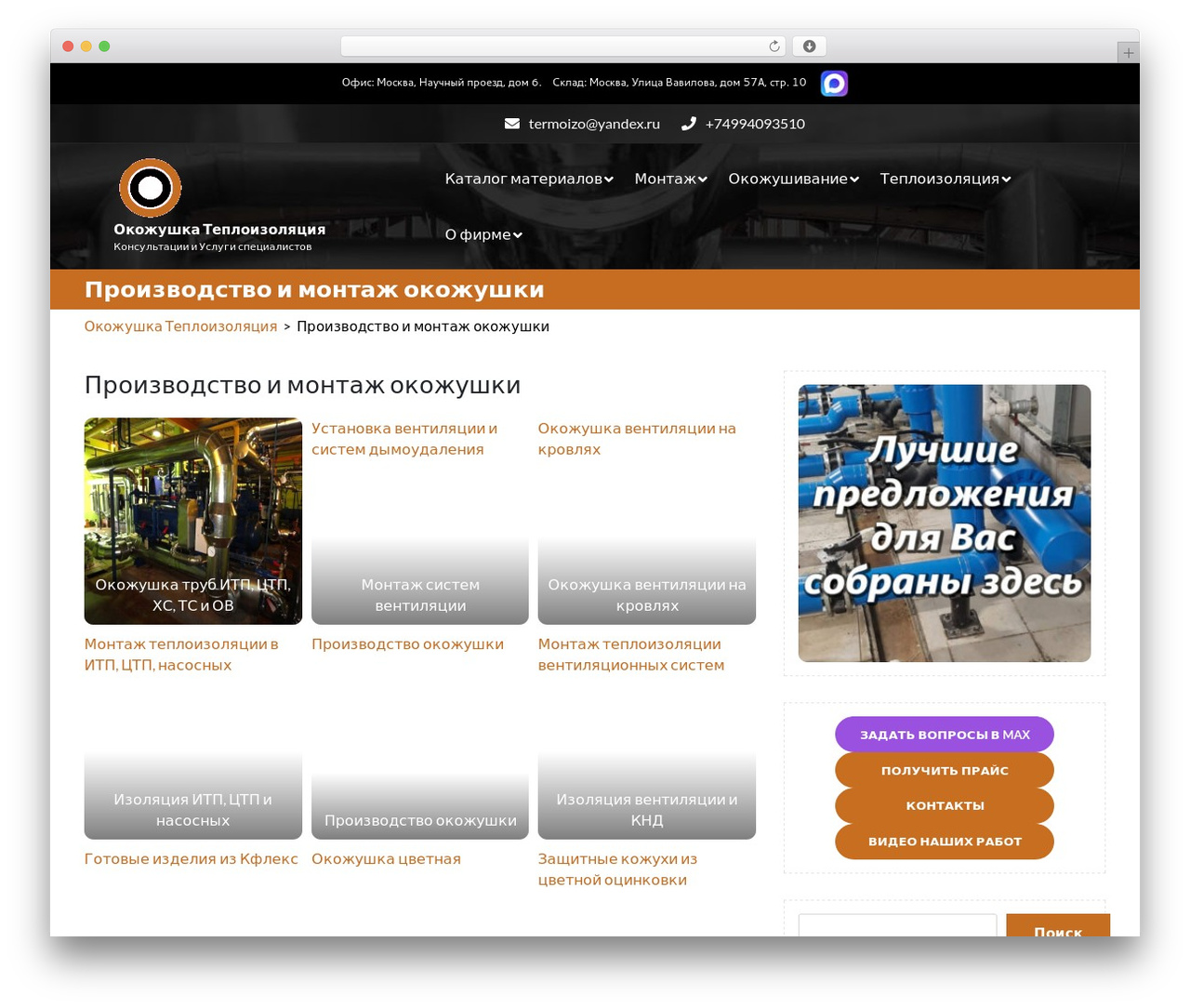1190x1008 pixels.
Task: Follow Окожушка Теплоизоляция breadcrumb link
Action: (x=180, y=326)
